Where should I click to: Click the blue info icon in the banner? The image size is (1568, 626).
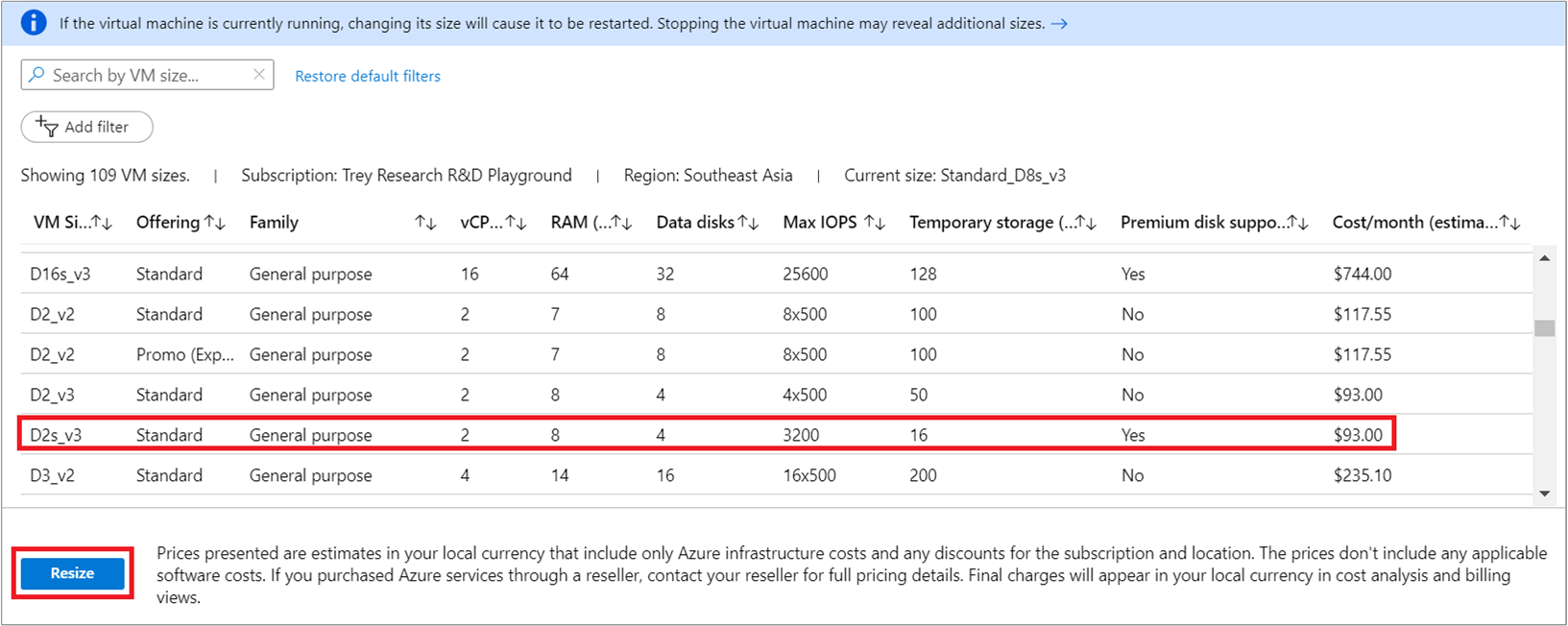[34, 23]
